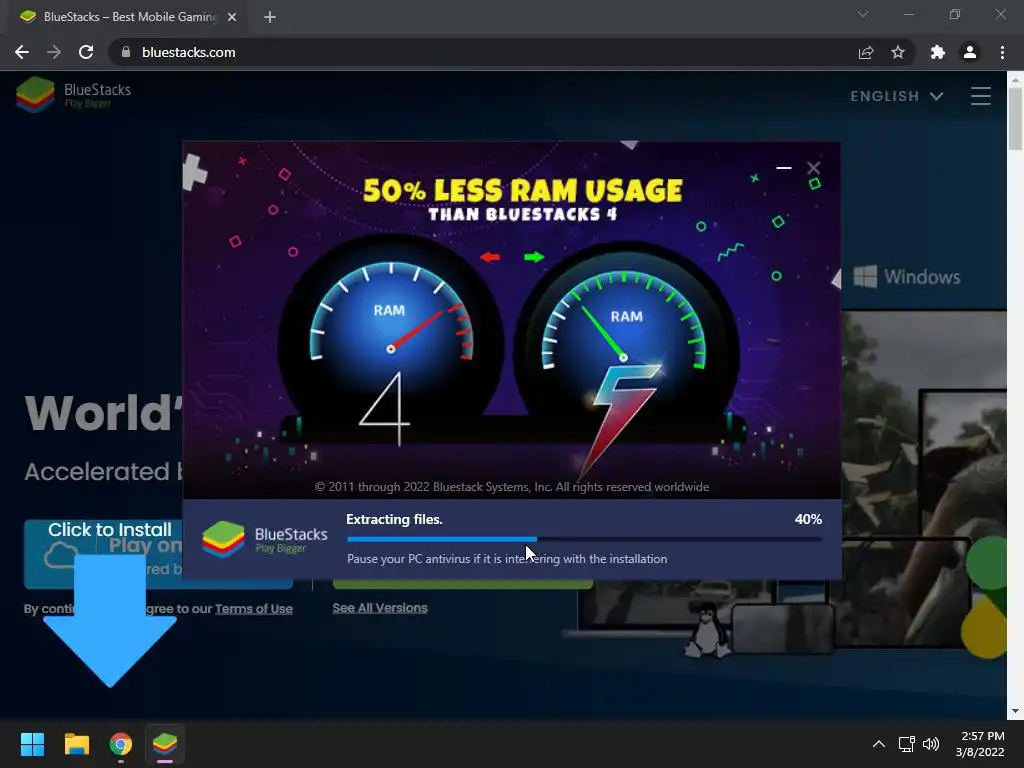Open the Windows Start menu

tap(32, 744)
